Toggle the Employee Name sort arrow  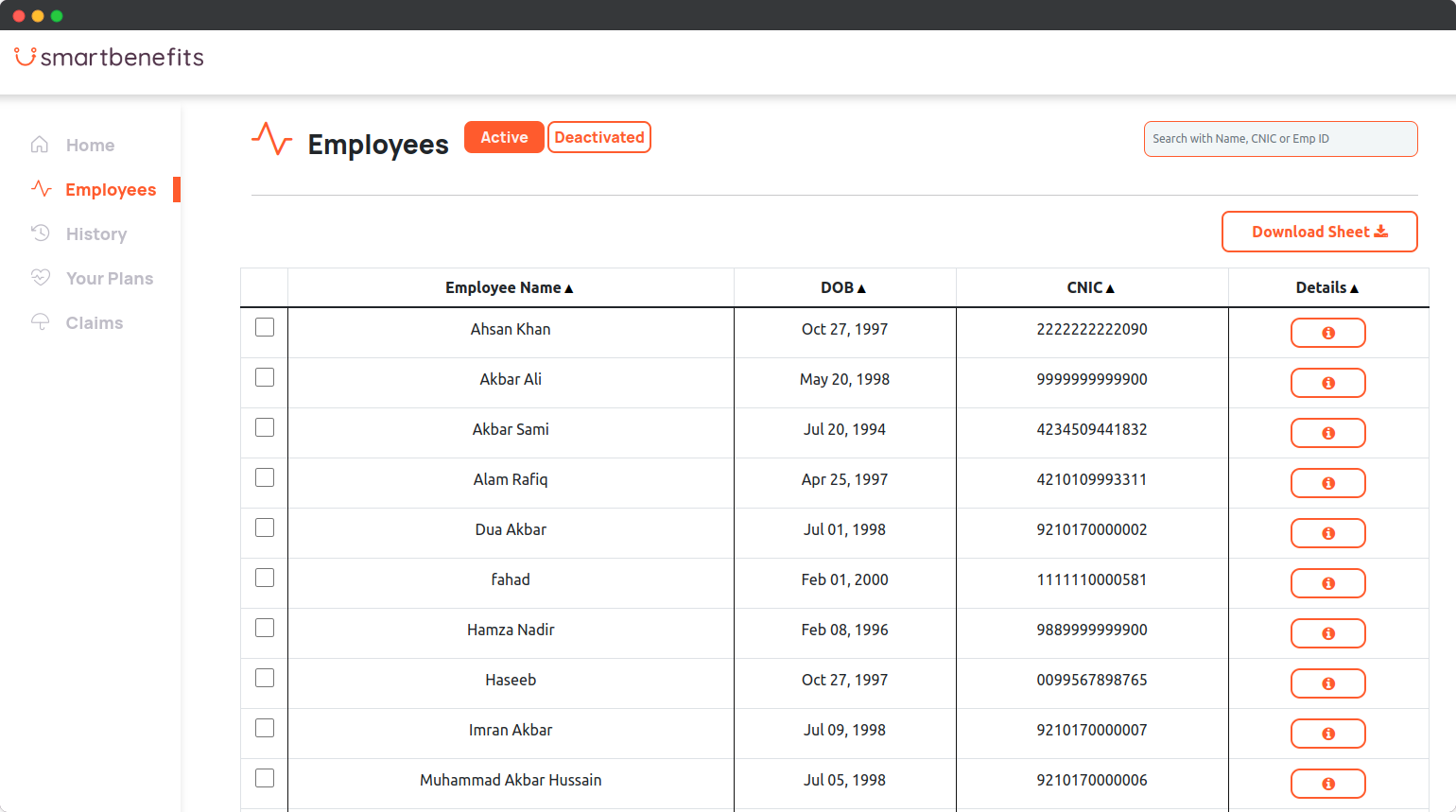click(x=568, y=287)
